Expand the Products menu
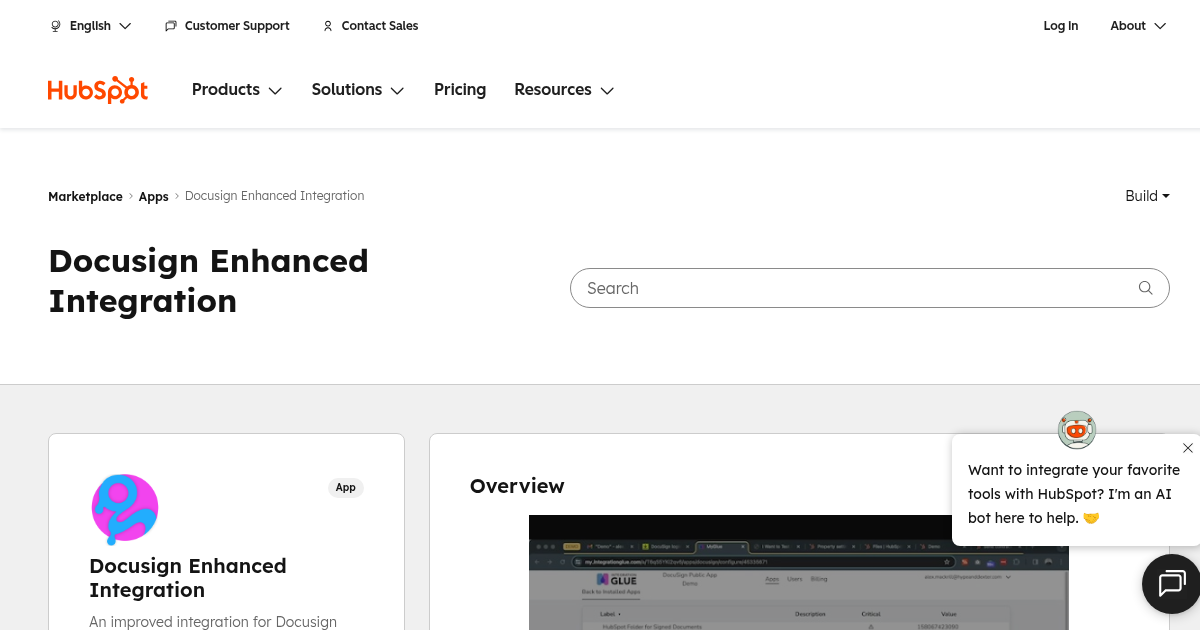1200x630 pixels. [237, 90]
